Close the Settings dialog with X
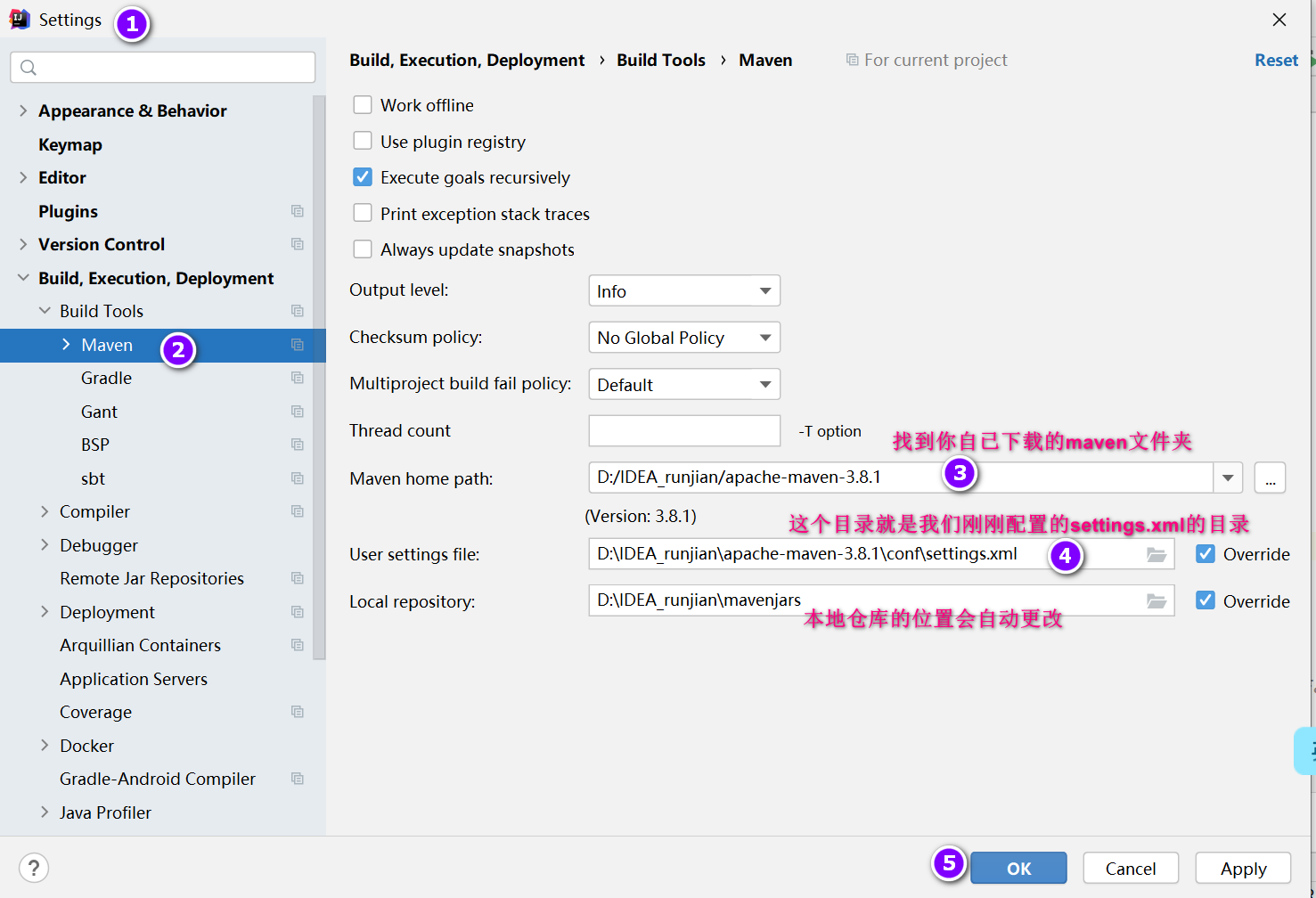Screen dimensions: 1316x898 (x=1279, y=20)
